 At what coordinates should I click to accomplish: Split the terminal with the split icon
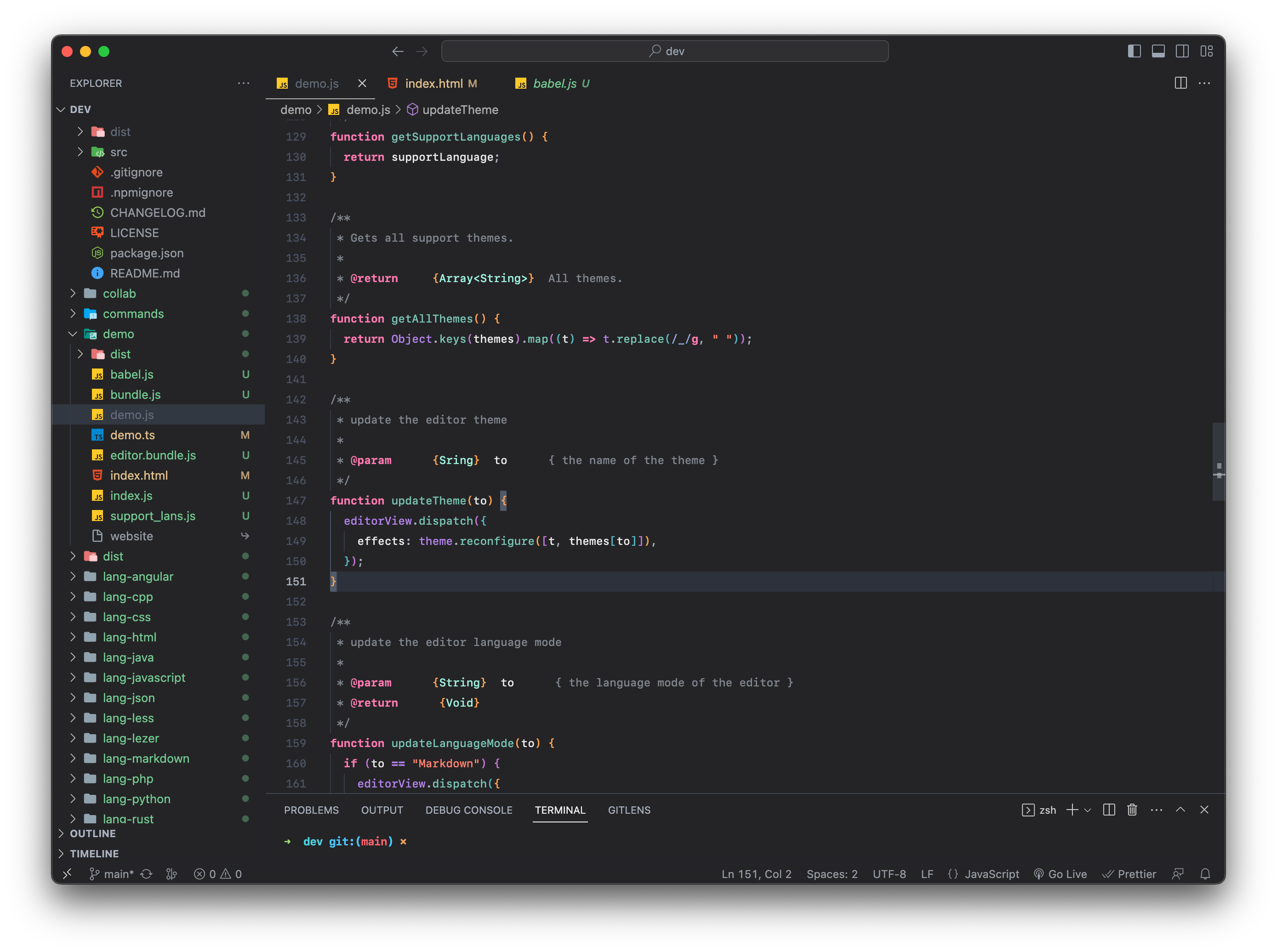(1109, 810)
